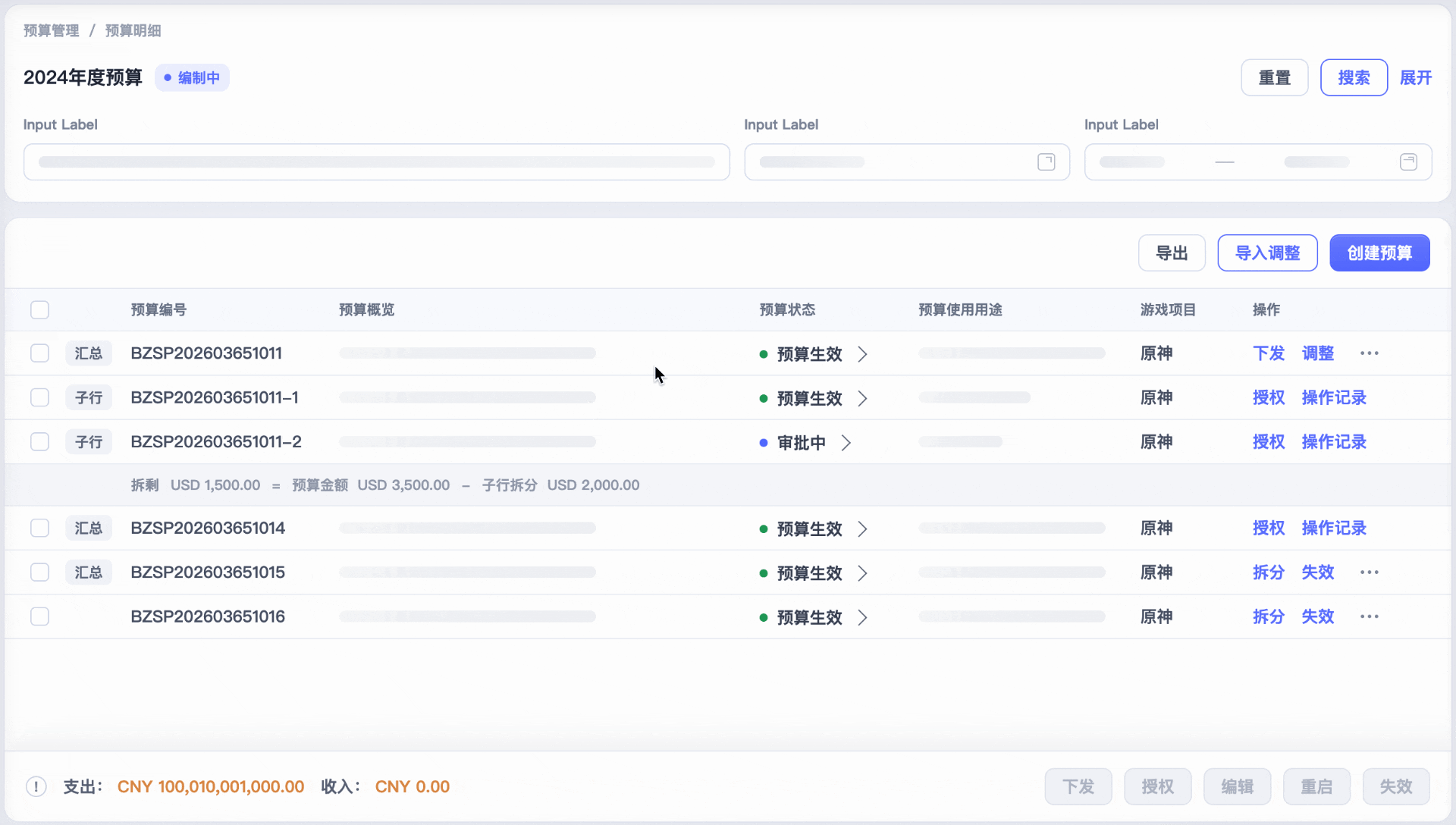Viewport: 1456px width, 825px height.
Task: Expand the 审批中 status chevron
Action: coord(846,443)
